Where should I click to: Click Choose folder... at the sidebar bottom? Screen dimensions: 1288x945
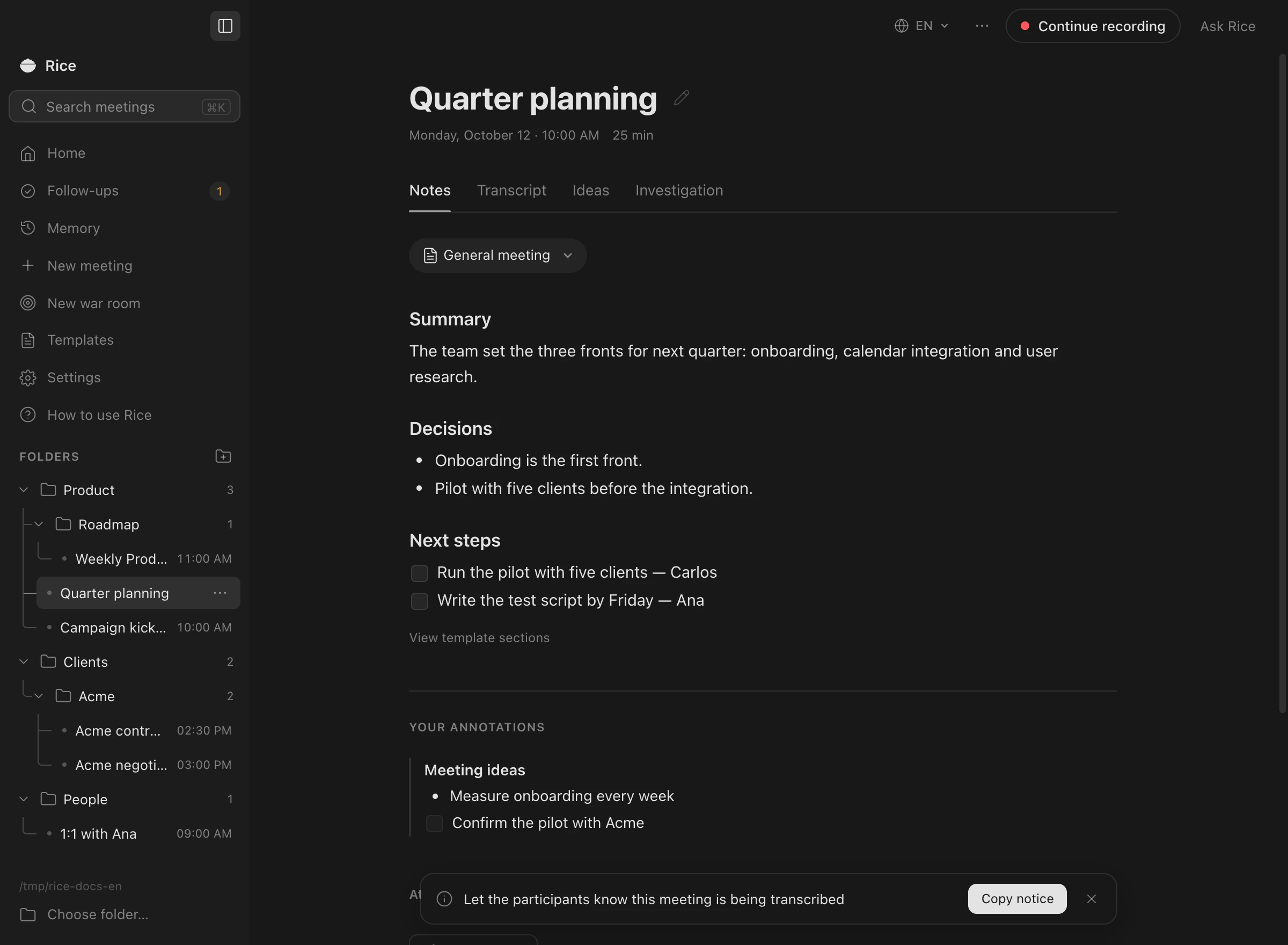(84, 914)
